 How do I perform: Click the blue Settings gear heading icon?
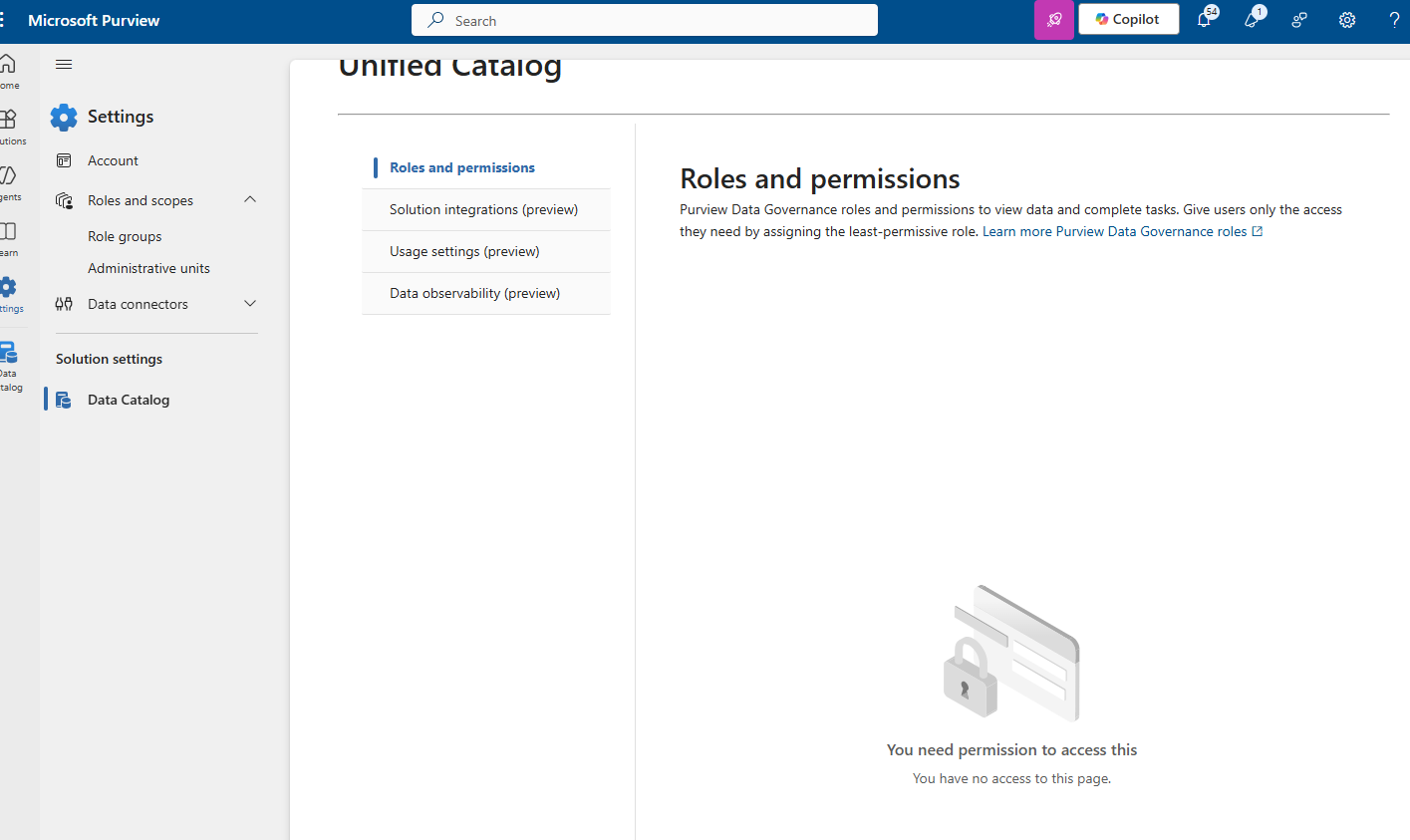coord(64,117)
